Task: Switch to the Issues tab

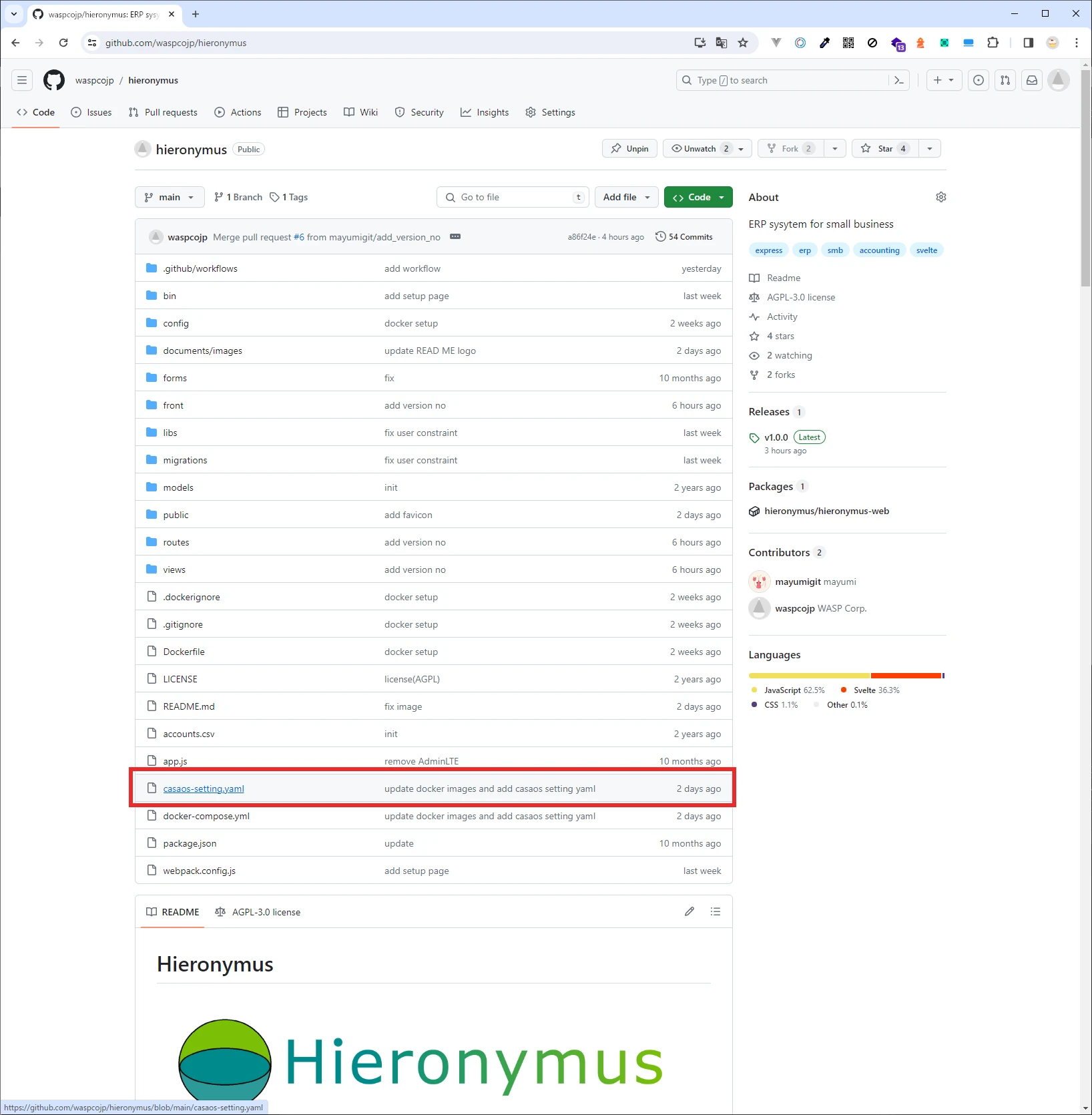Action: [x=91, y=112]
